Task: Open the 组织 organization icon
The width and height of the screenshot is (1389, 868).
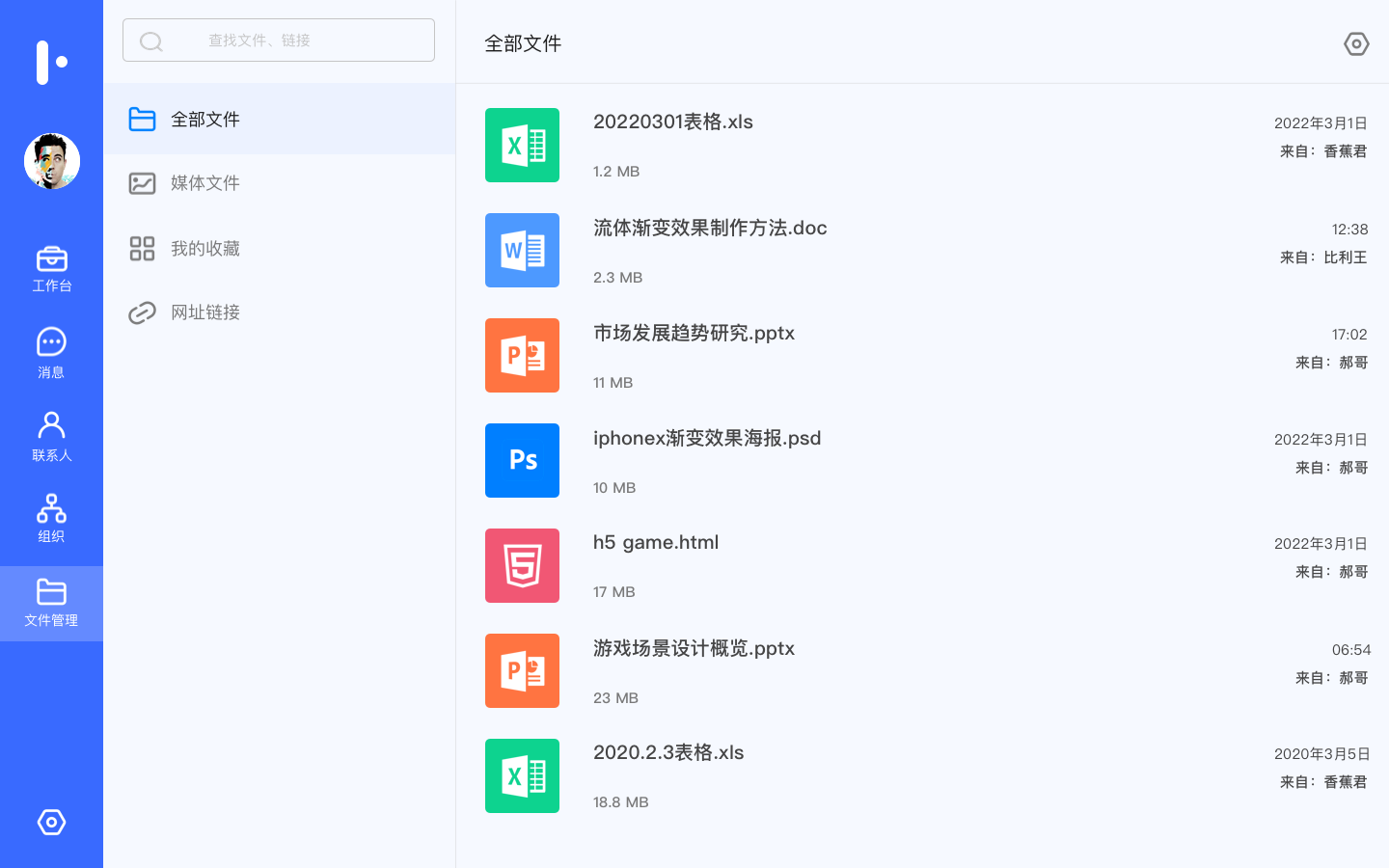Action: (51, 519)
